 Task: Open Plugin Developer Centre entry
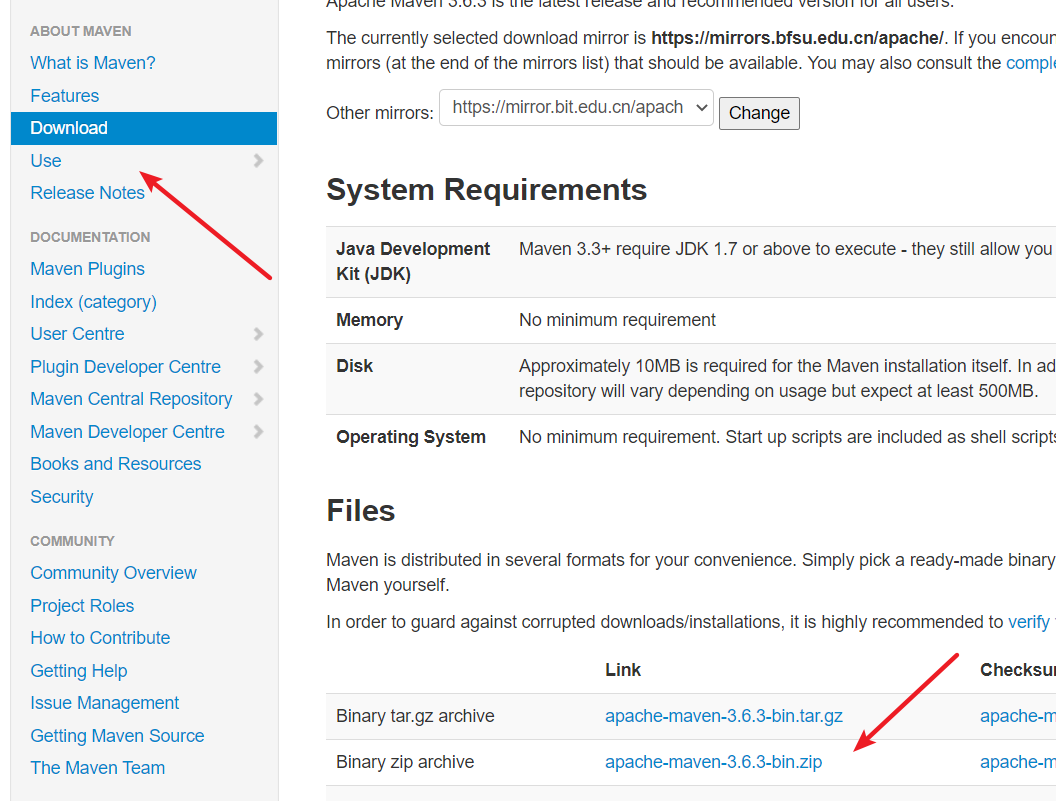125,367
